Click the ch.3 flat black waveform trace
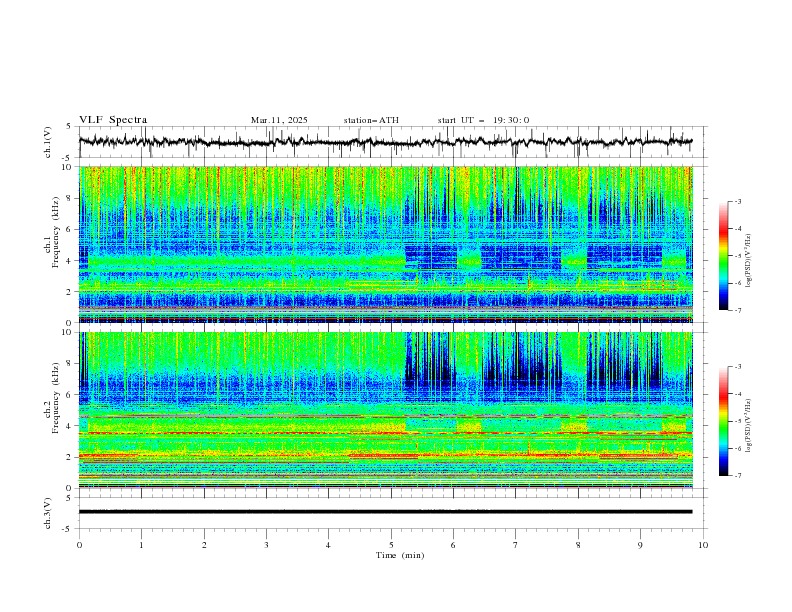Screen dimensions: 792x612 click(x=385, y=512)
